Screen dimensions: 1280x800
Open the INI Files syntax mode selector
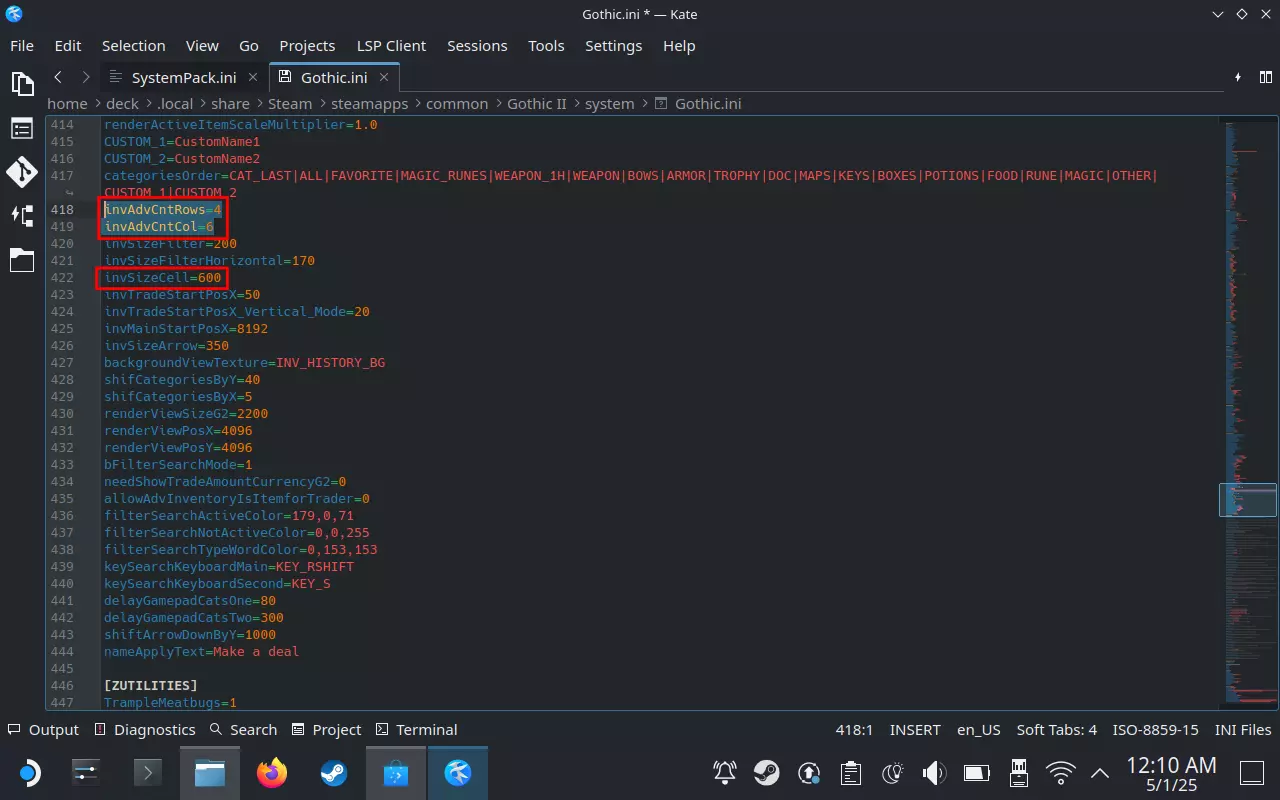tap(1243, 730)
